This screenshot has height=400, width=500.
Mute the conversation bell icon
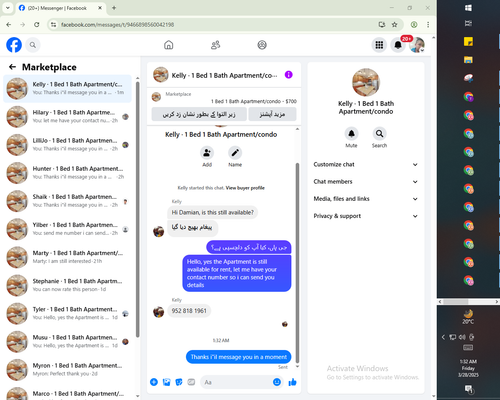point(351,134)
